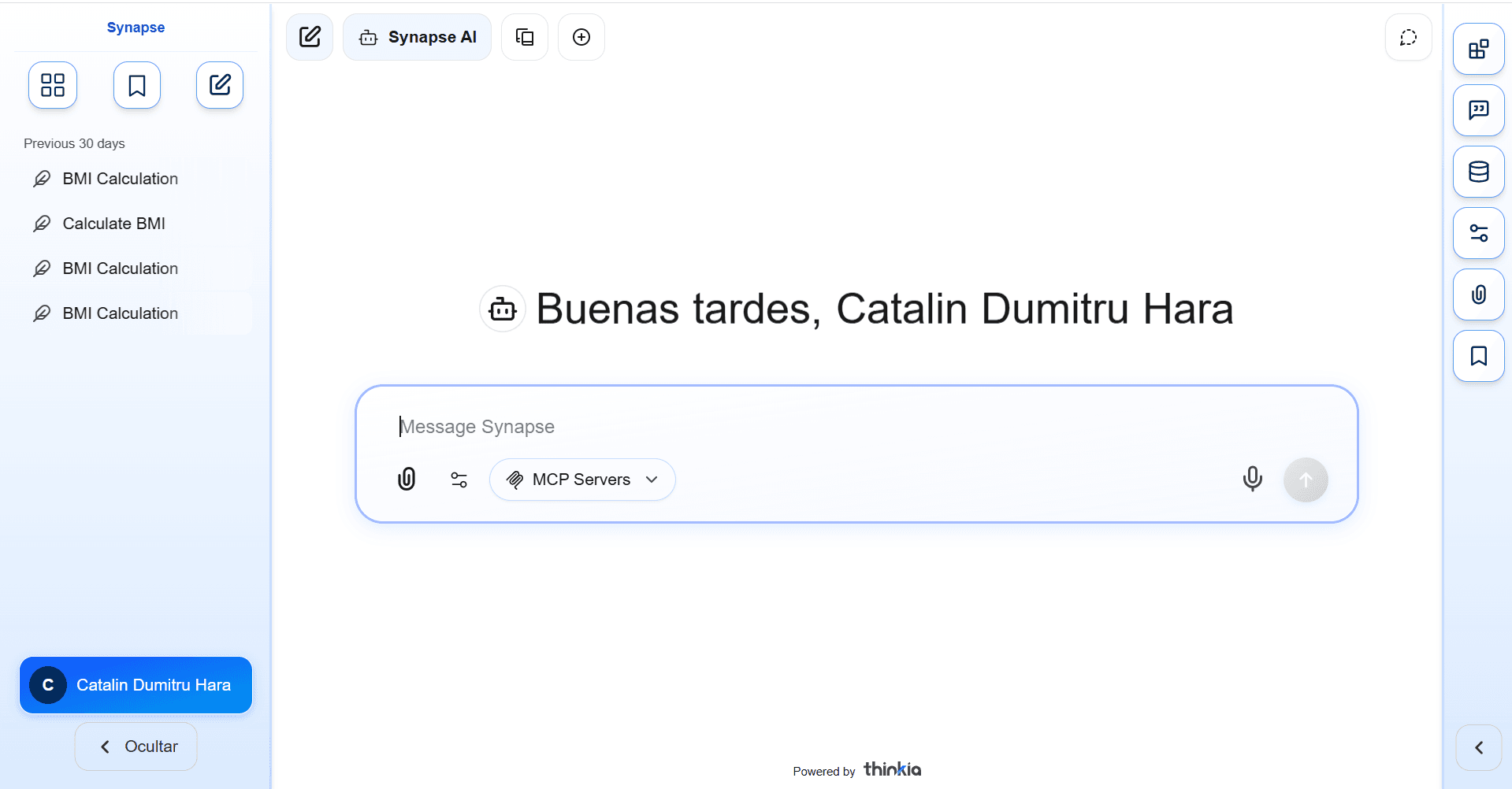Click the thinkia logo in the footer
1512x789 pixels.
[892, 769]
